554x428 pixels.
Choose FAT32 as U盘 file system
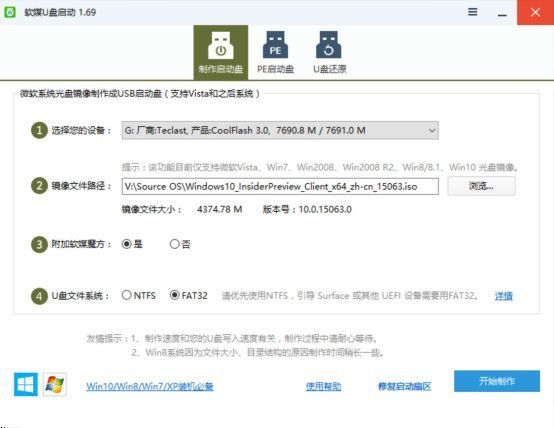(x=189, y=295)
